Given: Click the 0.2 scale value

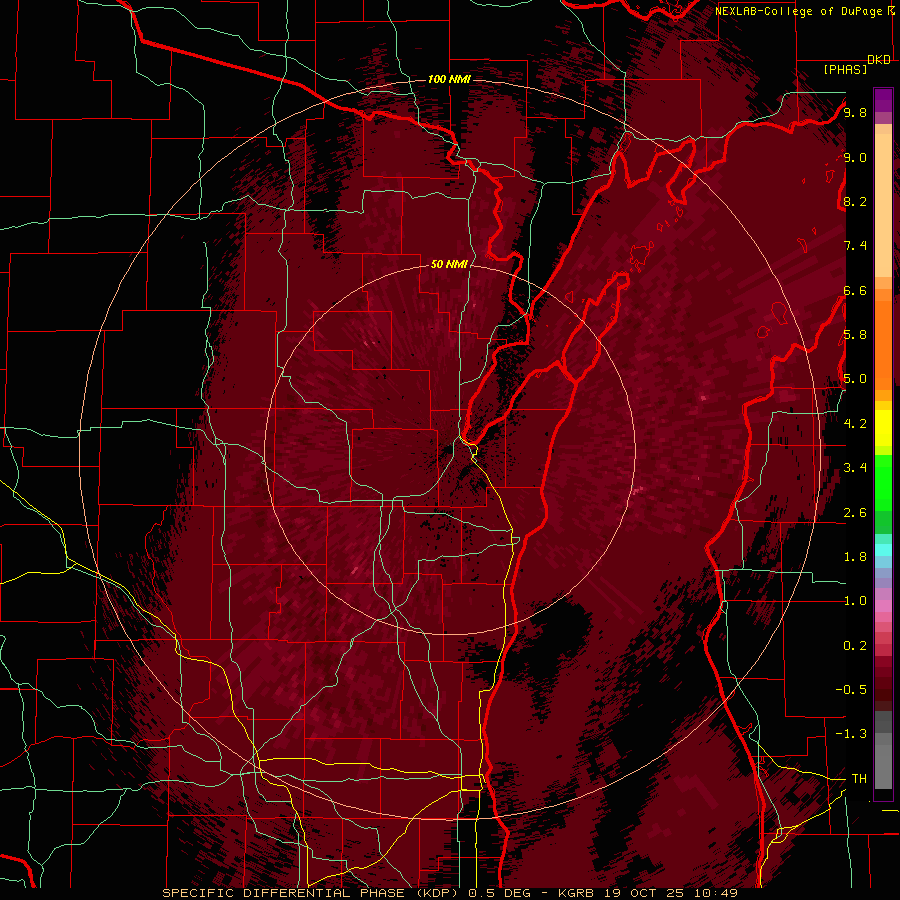Looking at the screenshot, I should (x=855, y=646).
